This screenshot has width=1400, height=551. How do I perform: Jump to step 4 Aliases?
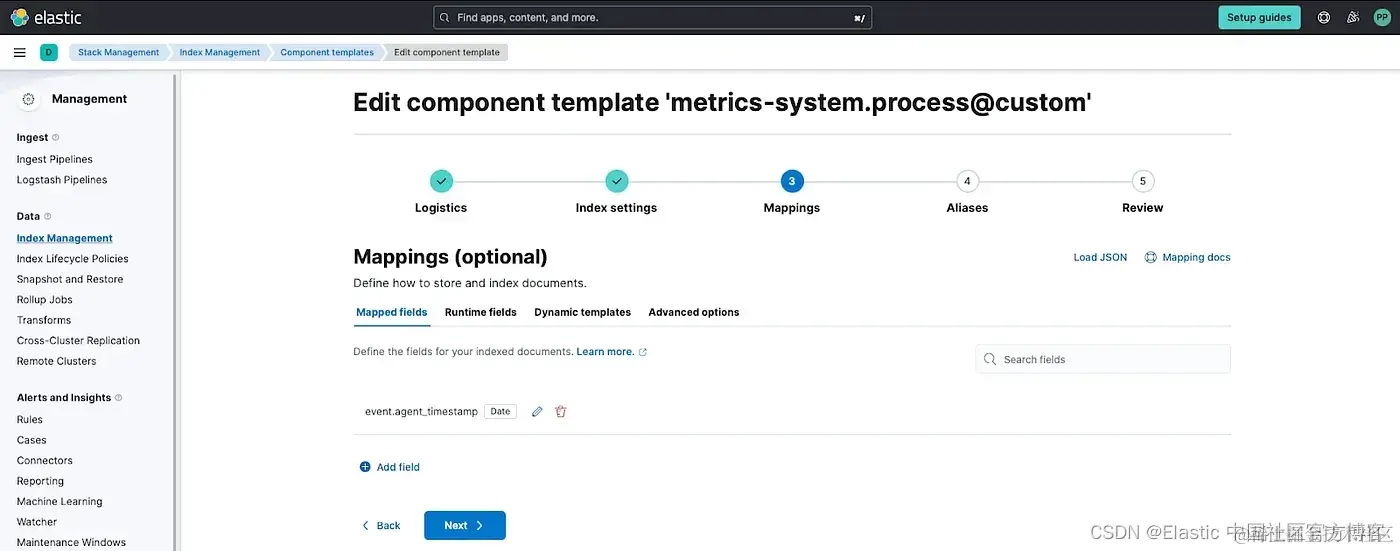(966, 181)
